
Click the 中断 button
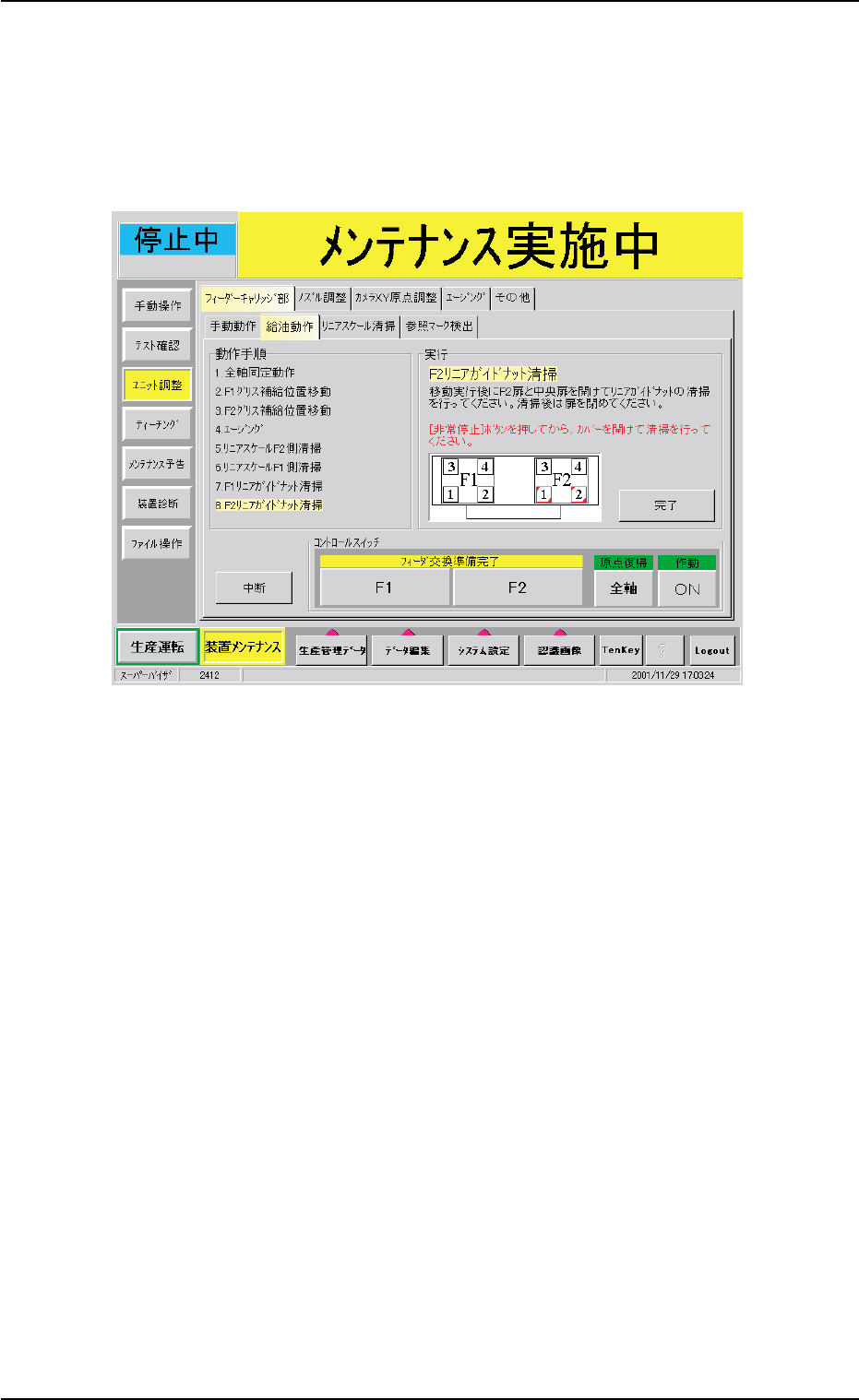(254, 587)
